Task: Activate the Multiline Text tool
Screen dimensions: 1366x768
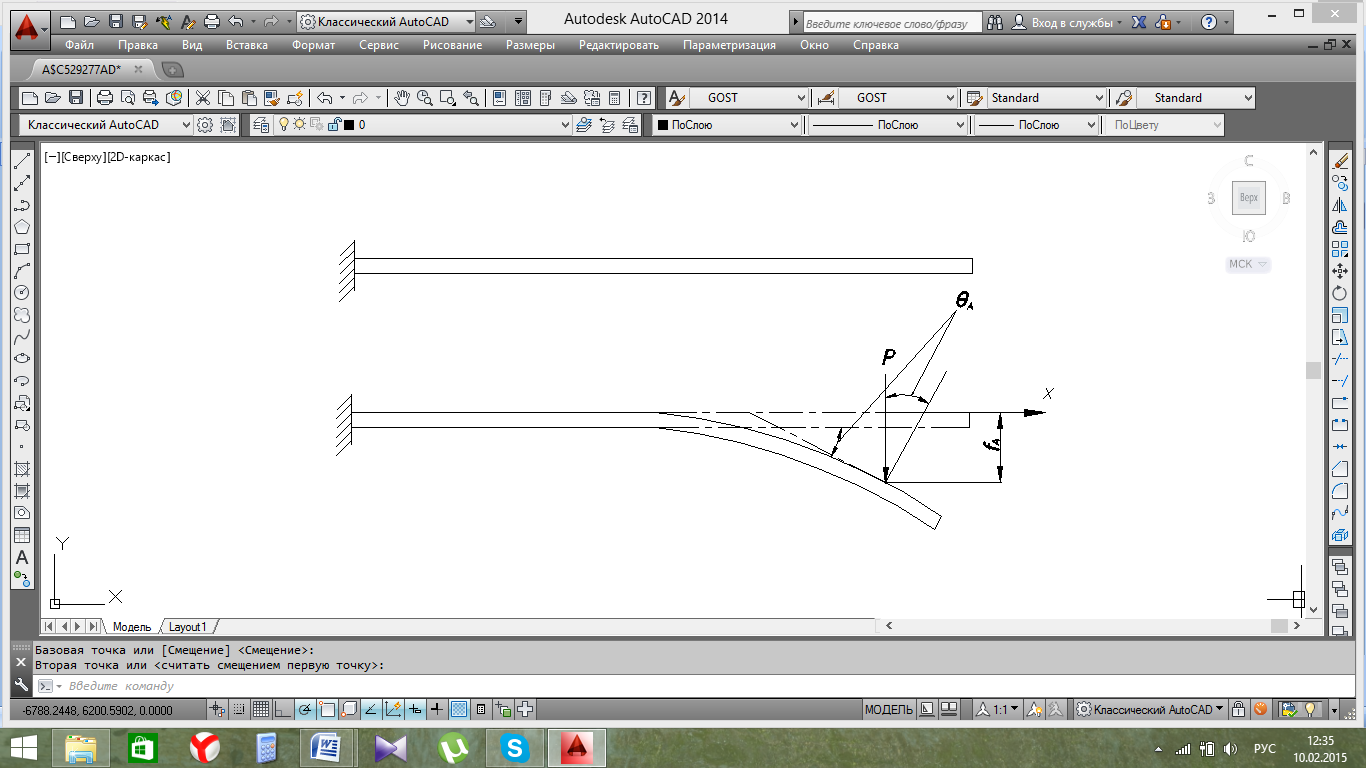Action: pos(22,557)
